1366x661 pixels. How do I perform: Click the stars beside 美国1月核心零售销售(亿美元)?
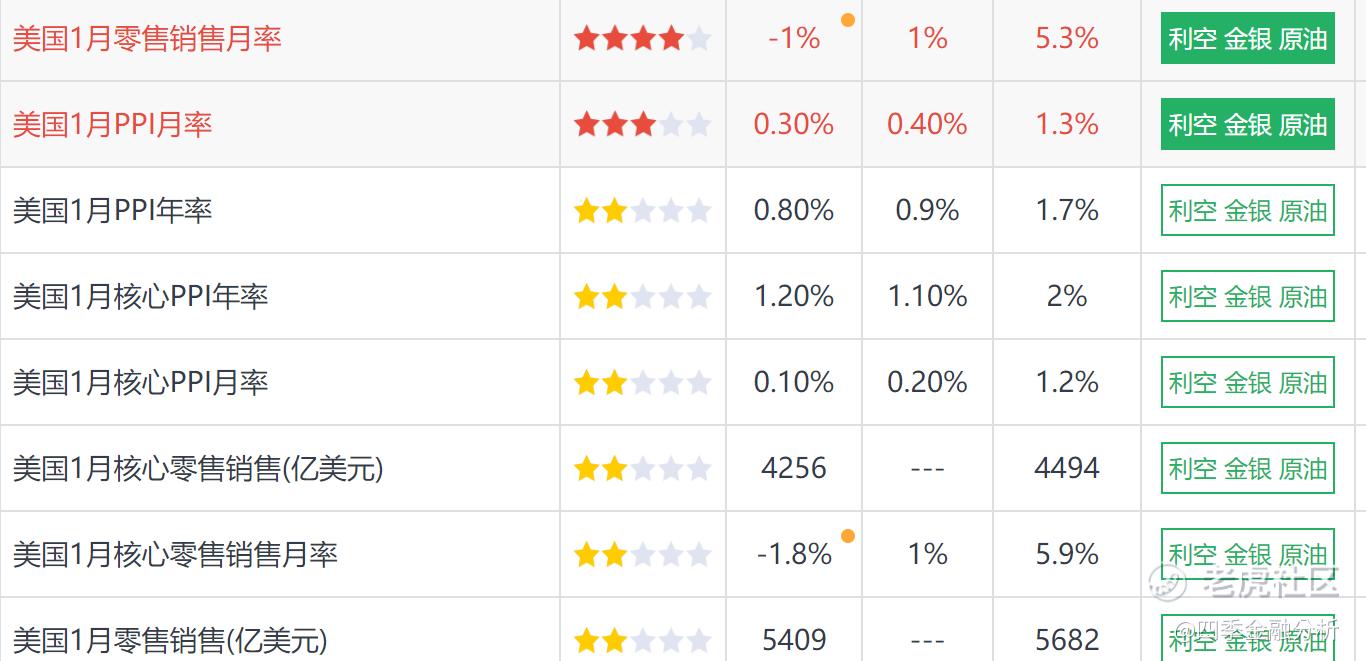642,469
